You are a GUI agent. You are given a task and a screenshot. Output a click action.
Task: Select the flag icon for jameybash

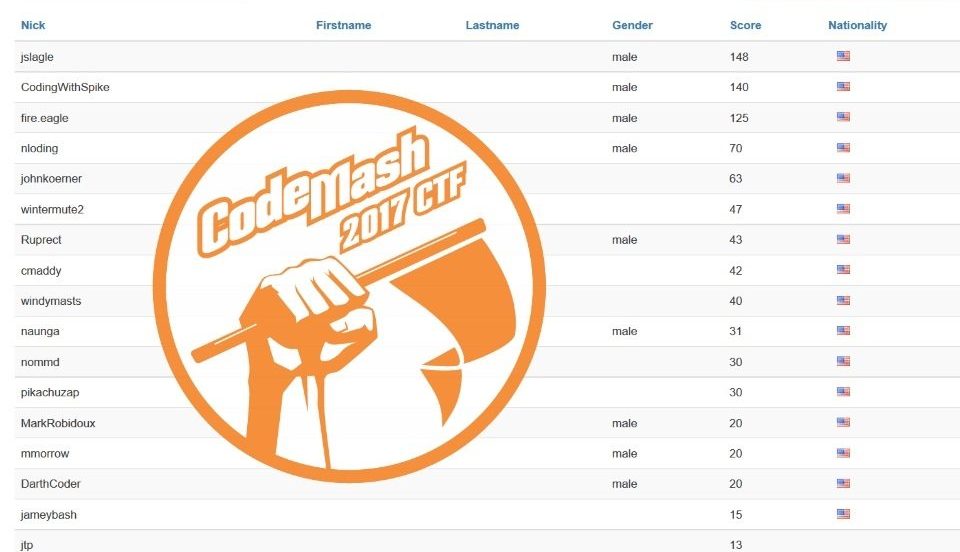point(843,514)
